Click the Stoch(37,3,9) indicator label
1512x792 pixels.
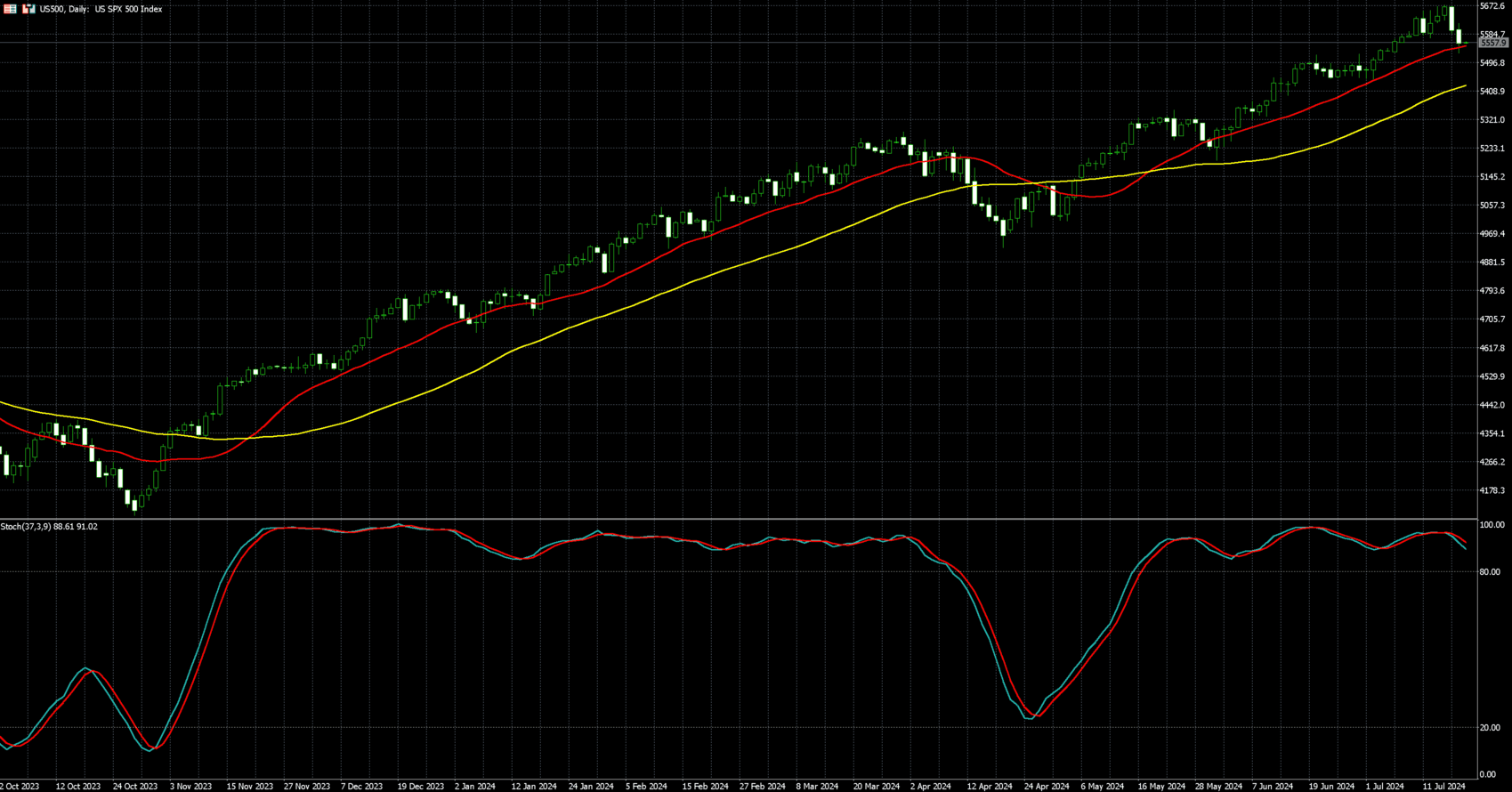49,527
